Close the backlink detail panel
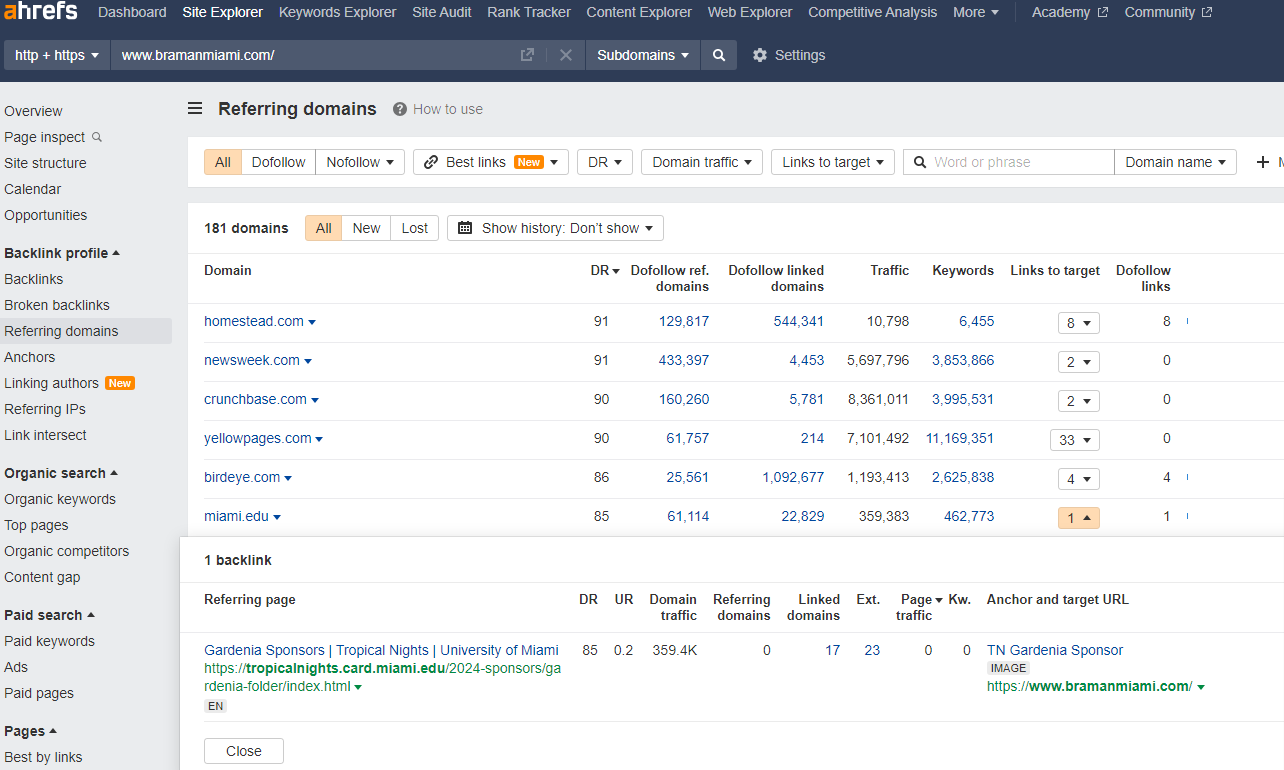Viewport: 1284px width, 770px height. click(243, 751)
